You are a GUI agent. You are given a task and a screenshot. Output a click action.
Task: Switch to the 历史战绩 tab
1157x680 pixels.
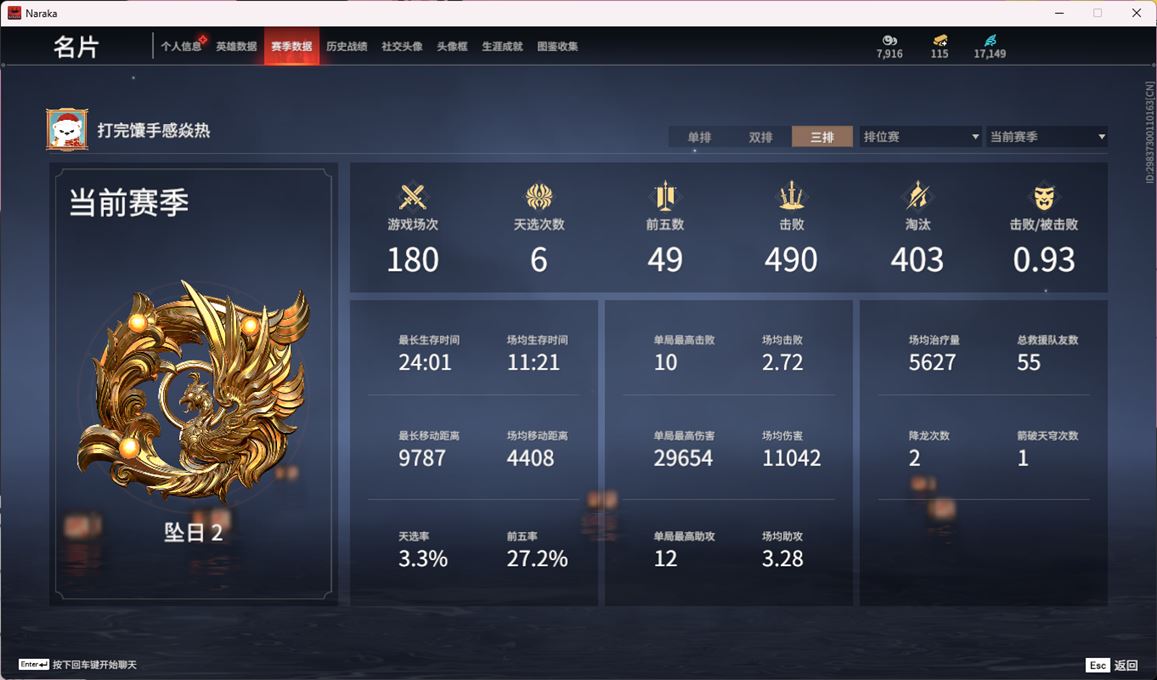[347, 46]
